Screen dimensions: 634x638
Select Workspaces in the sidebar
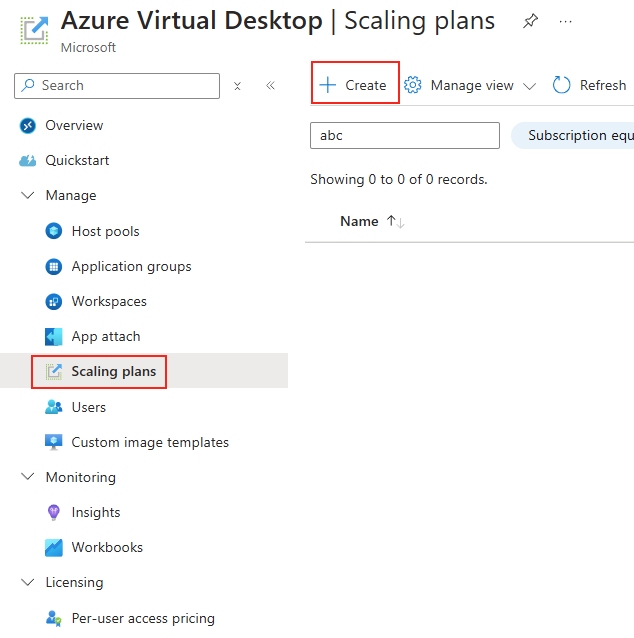109,302
